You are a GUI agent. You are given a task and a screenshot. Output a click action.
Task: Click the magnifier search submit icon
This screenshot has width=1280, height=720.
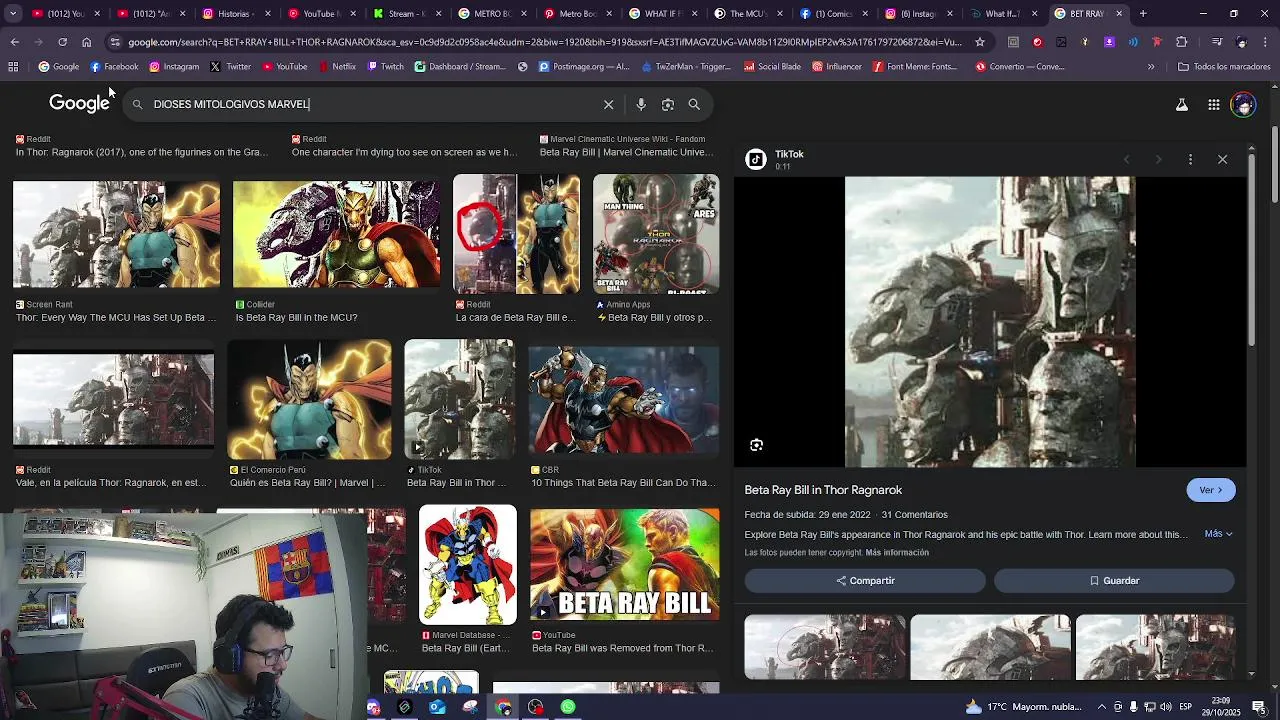694,104
